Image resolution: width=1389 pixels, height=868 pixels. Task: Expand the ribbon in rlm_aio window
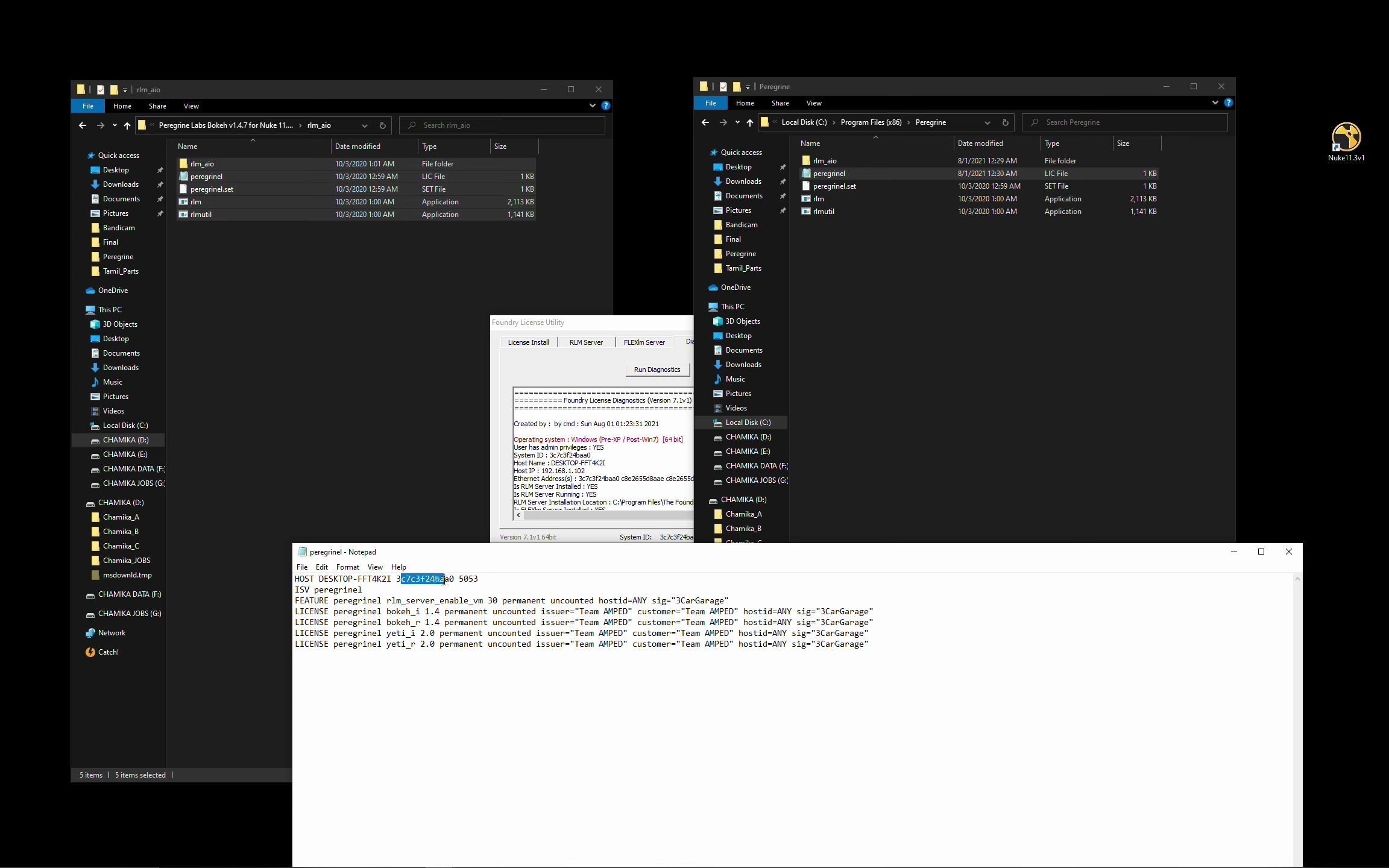(x=592, y=105)
